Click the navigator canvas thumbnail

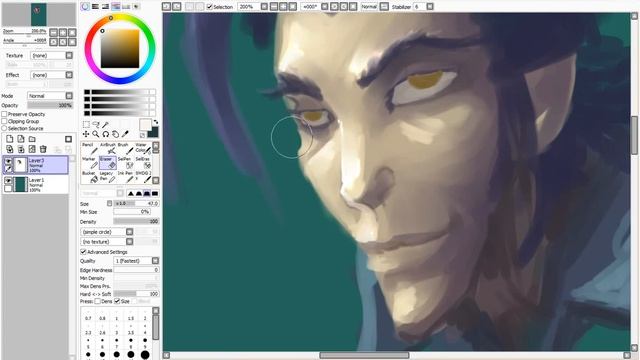point(39,14)
